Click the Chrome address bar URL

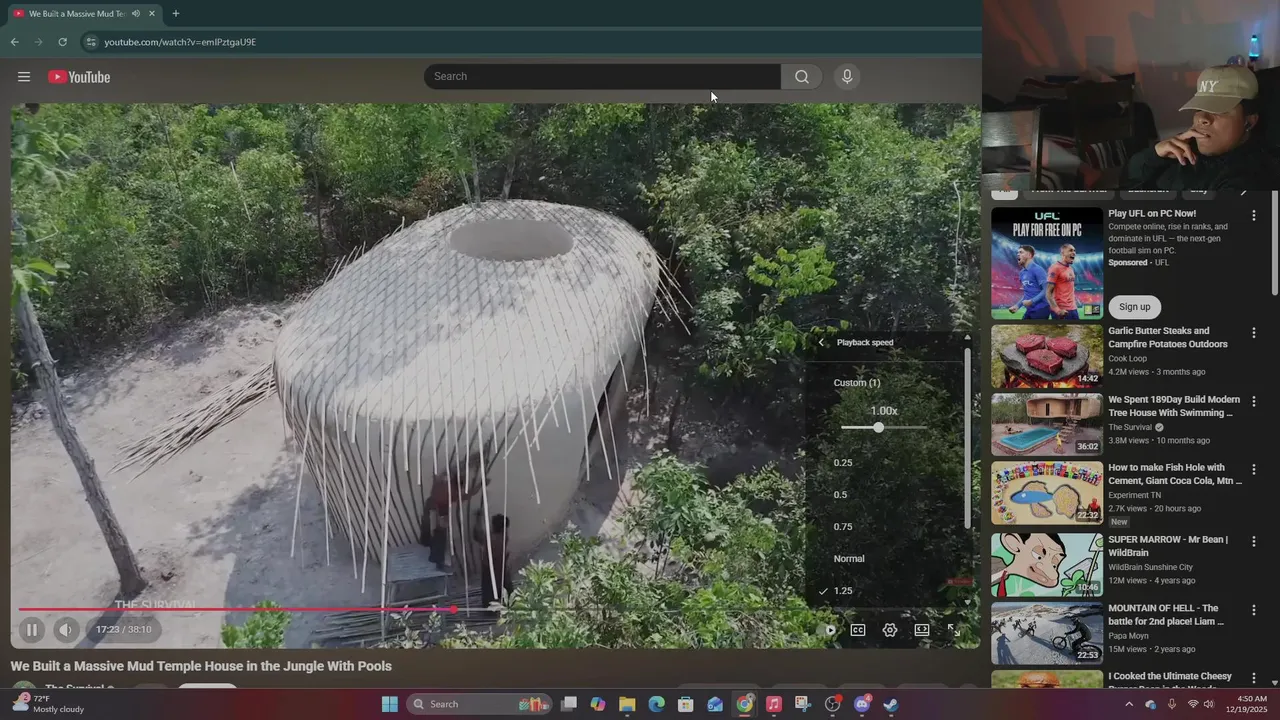[180, 42]
